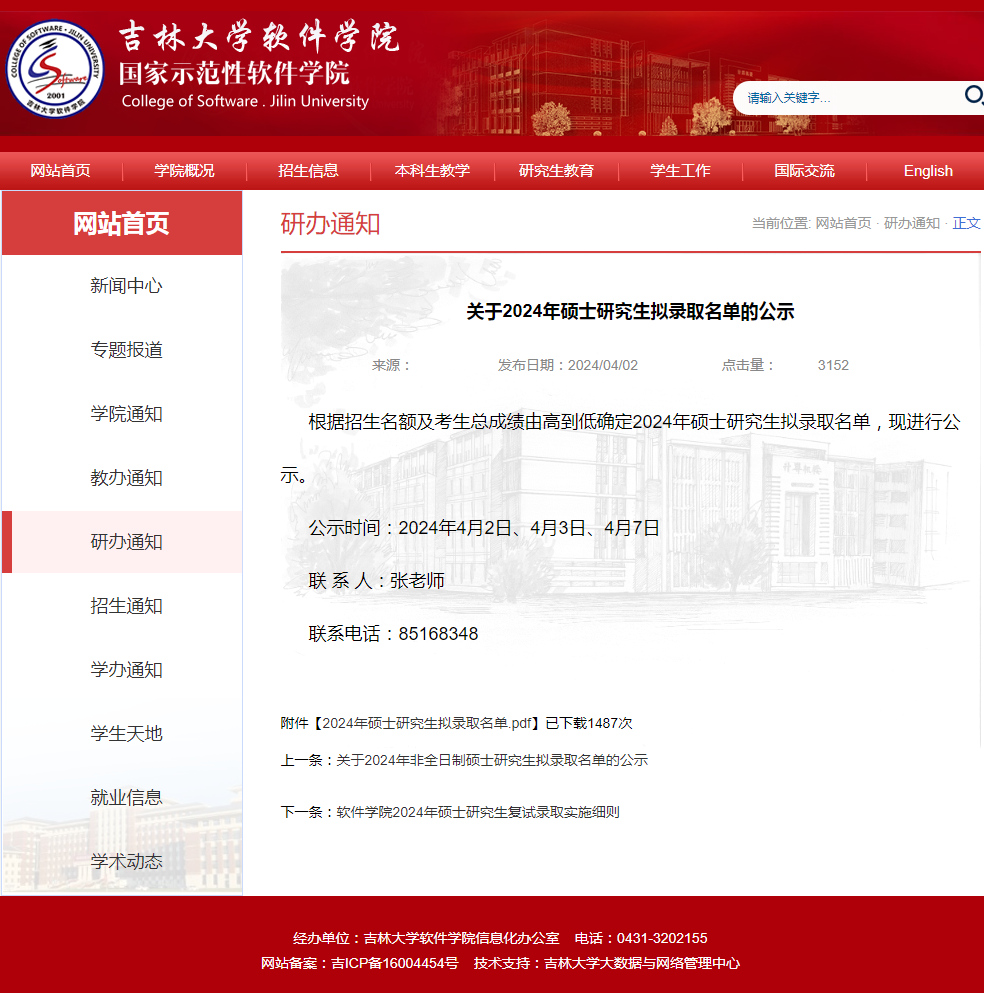Image resolution: width=984 pixels, height=993 pixels.
Task: Open the 国际交流 navigation item
Action: 804,171
